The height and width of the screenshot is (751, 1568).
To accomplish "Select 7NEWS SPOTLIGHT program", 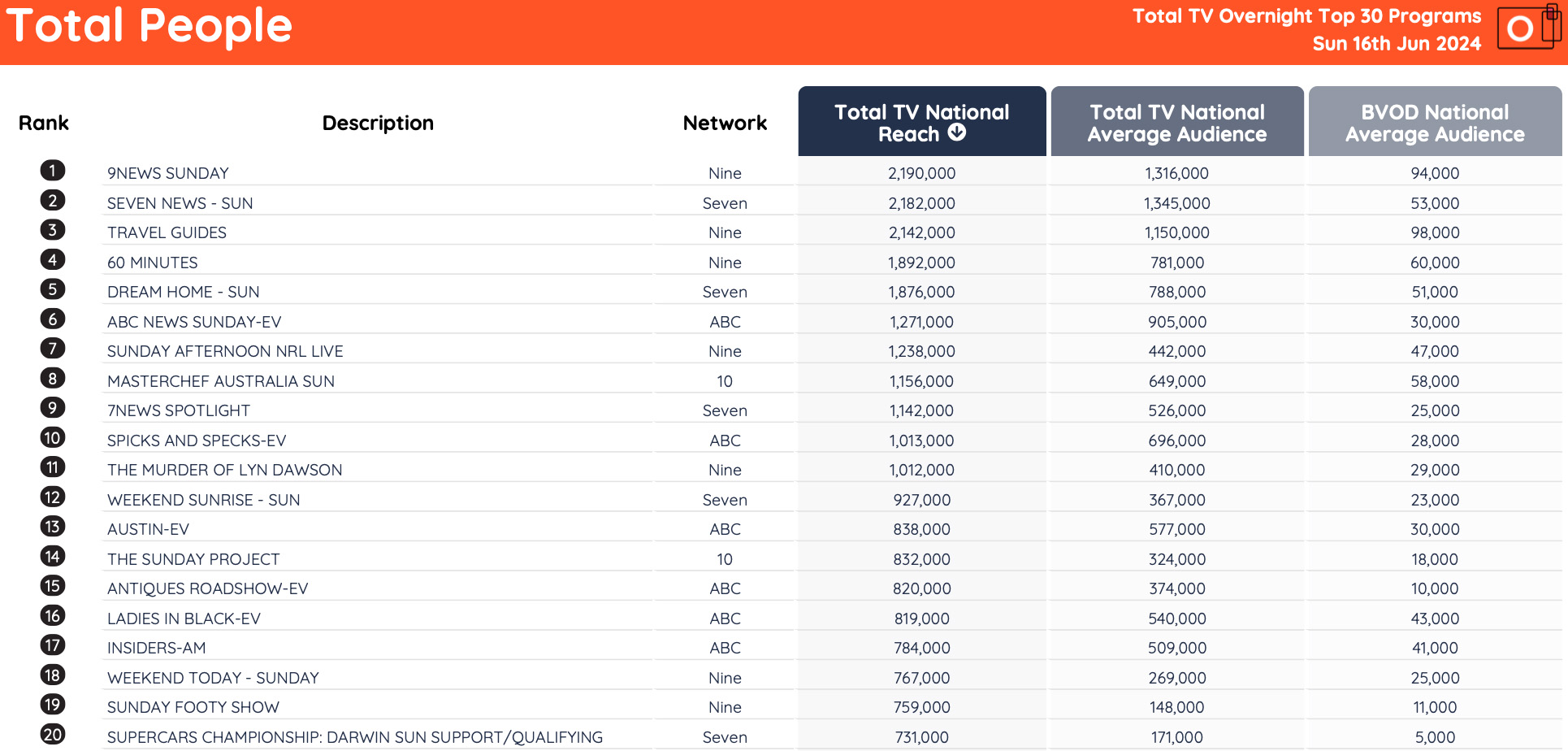I will tap(179, 410).
